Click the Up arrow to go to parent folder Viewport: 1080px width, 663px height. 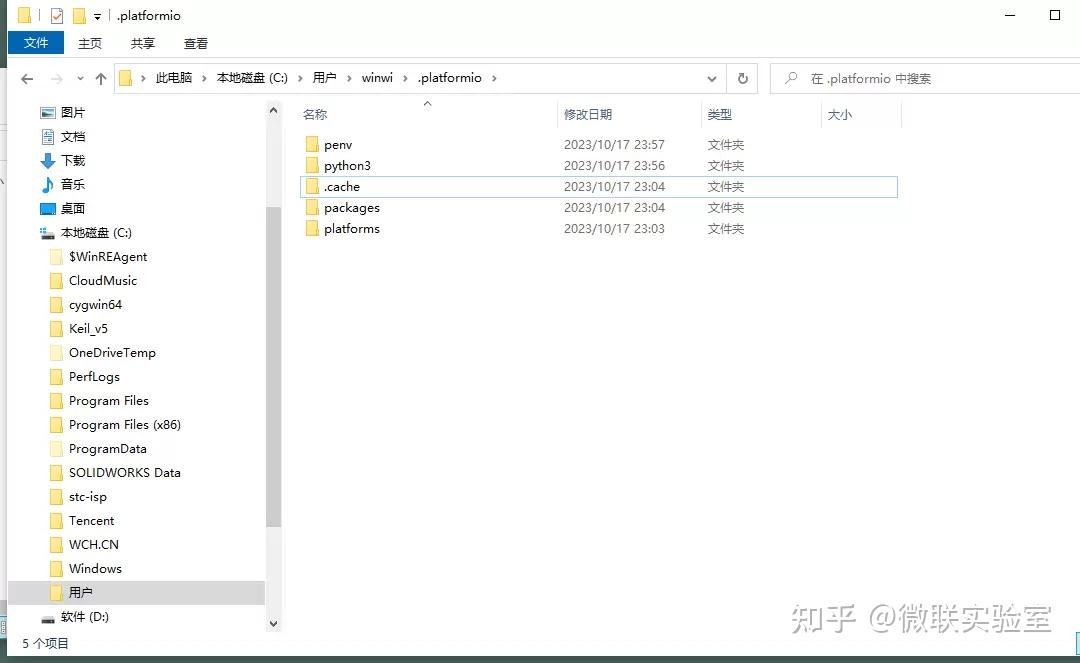(100, 77)
